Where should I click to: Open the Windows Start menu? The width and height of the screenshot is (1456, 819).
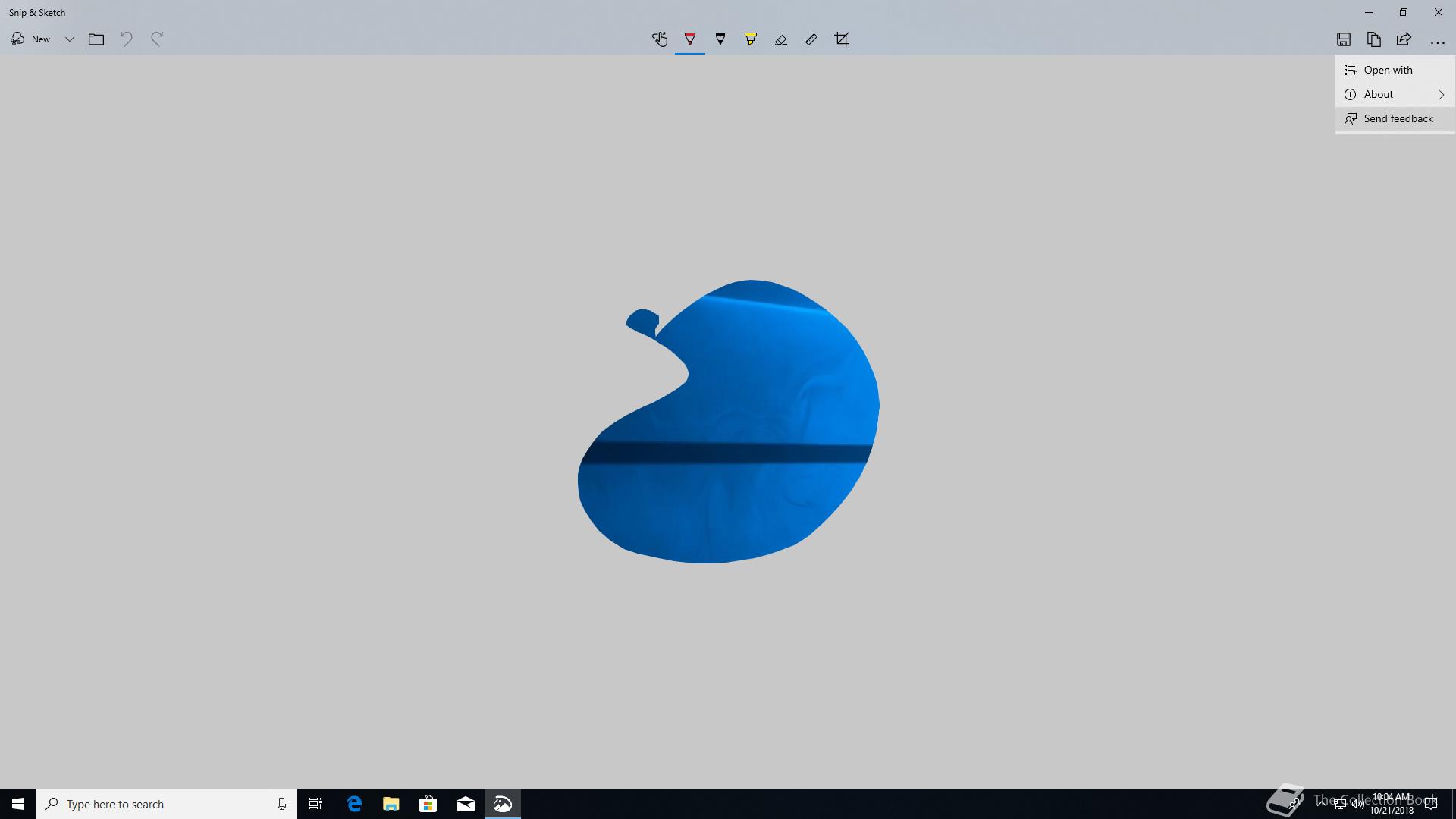tap(18, 804)
